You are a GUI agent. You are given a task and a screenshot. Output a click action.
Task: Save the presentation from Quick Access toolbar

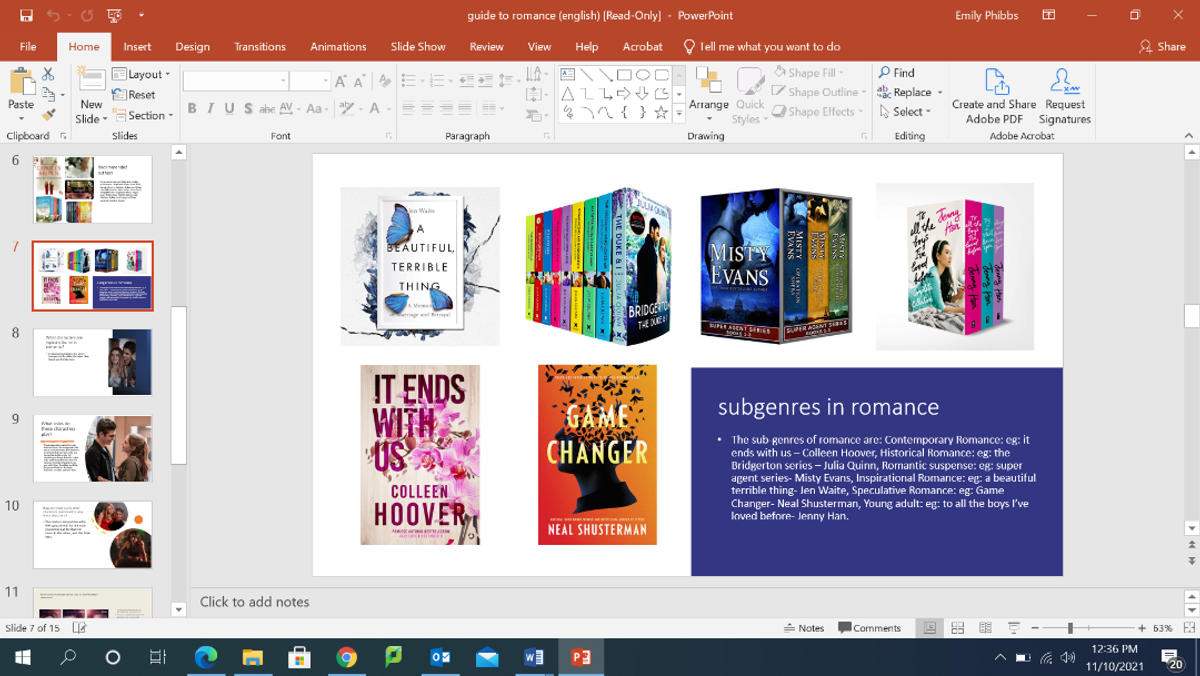point(26,15)
